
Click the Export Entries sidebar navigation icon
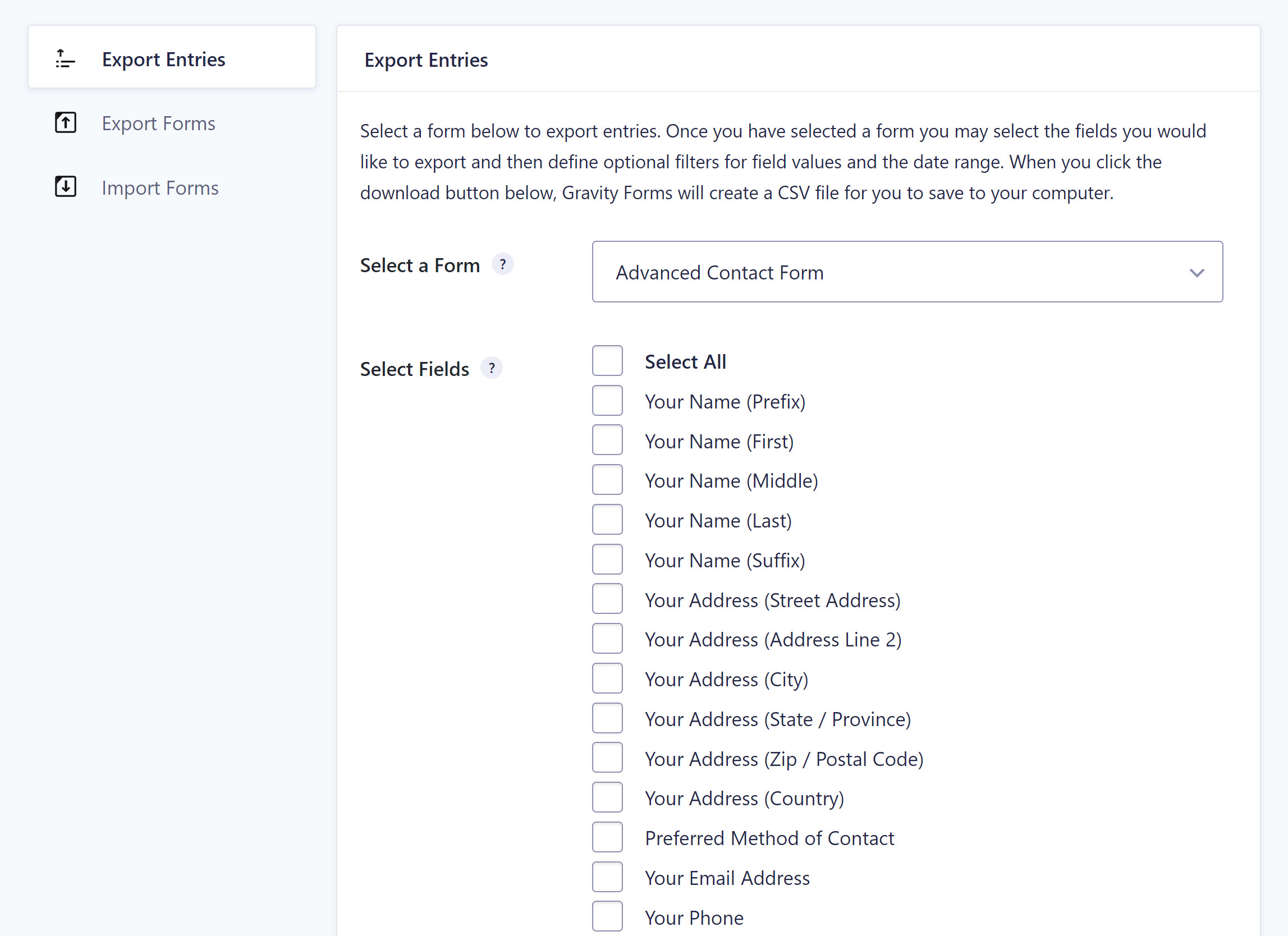[64, 58]
